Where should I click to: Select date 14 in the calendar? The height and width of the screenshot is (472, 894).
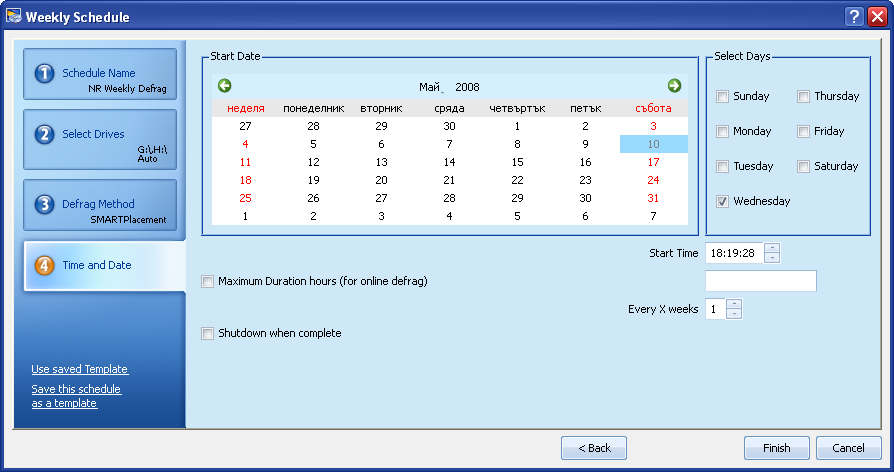449,162
